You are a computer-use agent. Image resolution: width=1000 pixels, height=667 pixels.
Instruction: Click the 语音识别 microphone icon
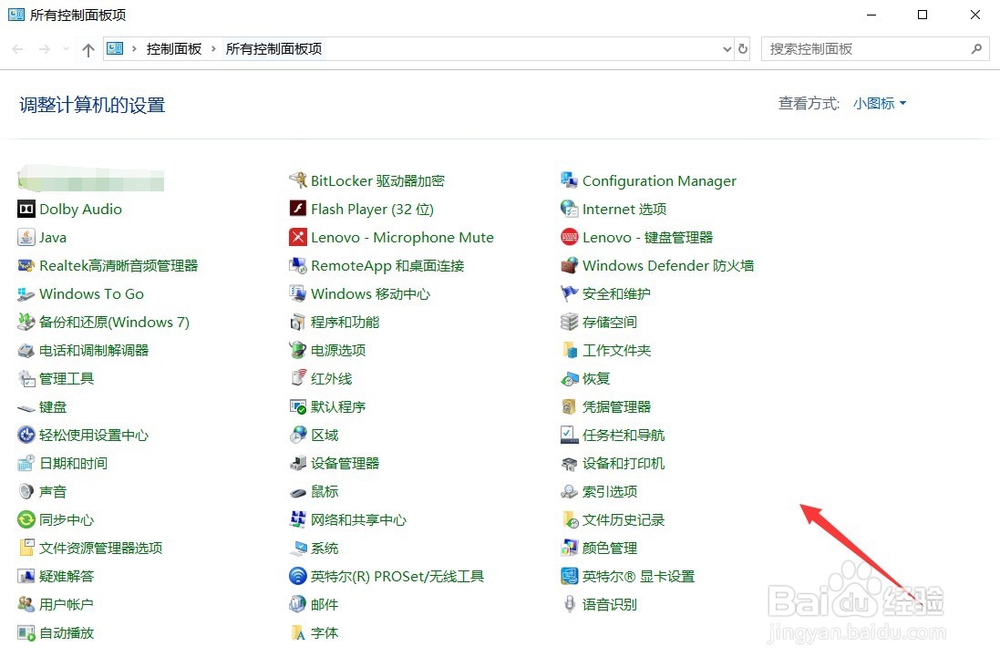coord(569,605)
